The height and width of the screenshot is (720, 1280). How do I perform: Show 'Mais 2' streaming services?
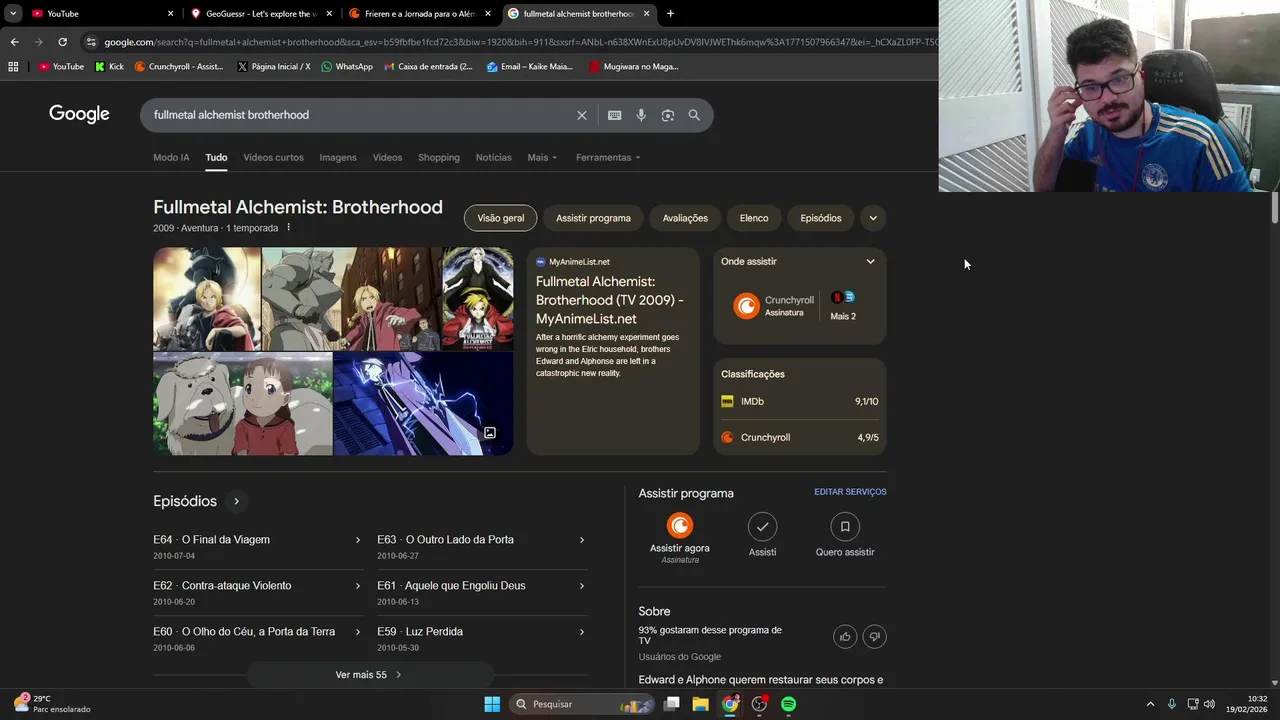[x=843, y=306]
